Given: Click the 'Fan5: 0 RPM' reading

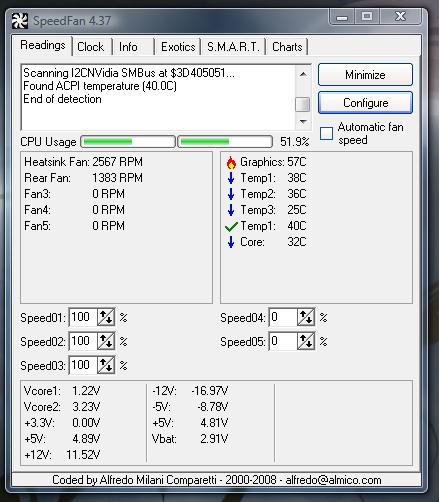Looking at the screenshot, I should pyautogui.click(x=74, y=226).
